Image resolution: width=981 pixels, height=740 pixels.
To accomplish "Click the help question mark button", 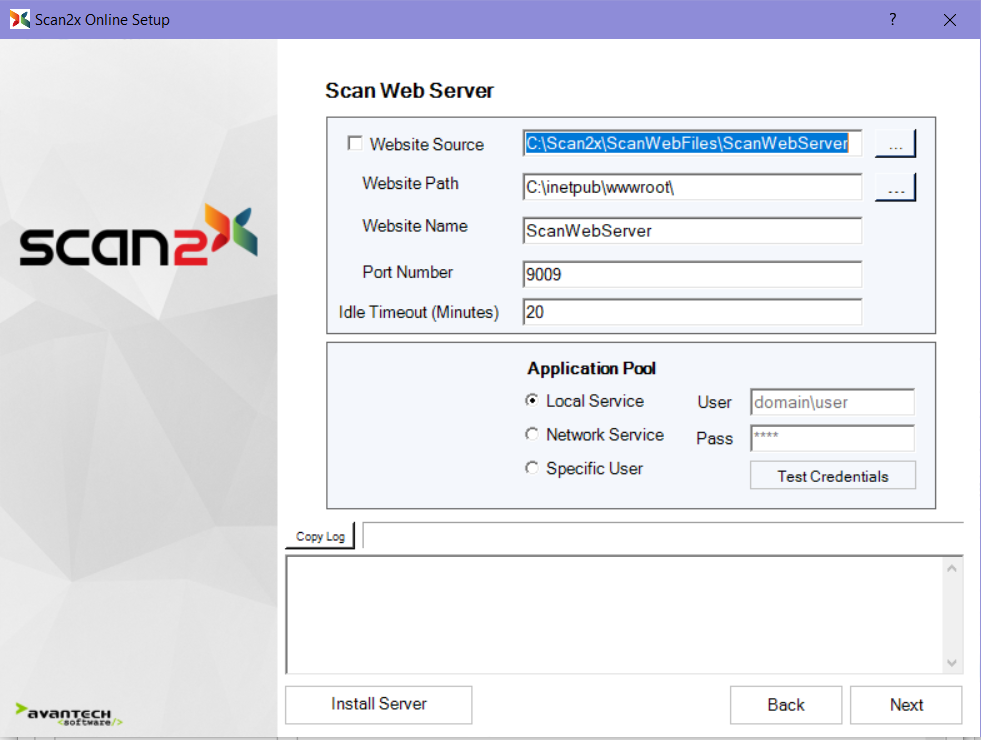I will (x=892, y=20).
